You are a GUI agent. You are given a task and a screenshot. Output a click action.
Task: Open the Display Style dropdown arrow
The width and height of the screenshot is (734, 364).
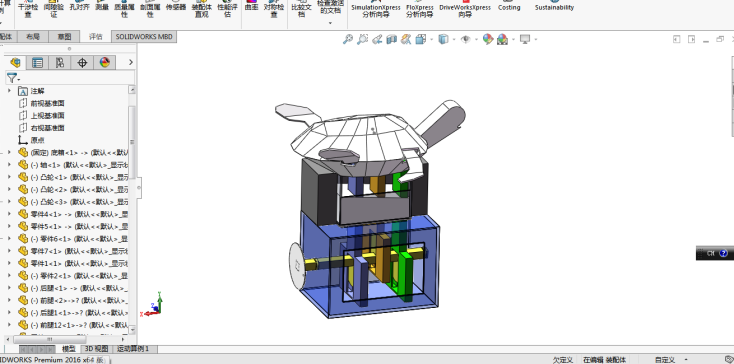pyautogui.click(x=454, y=39)
